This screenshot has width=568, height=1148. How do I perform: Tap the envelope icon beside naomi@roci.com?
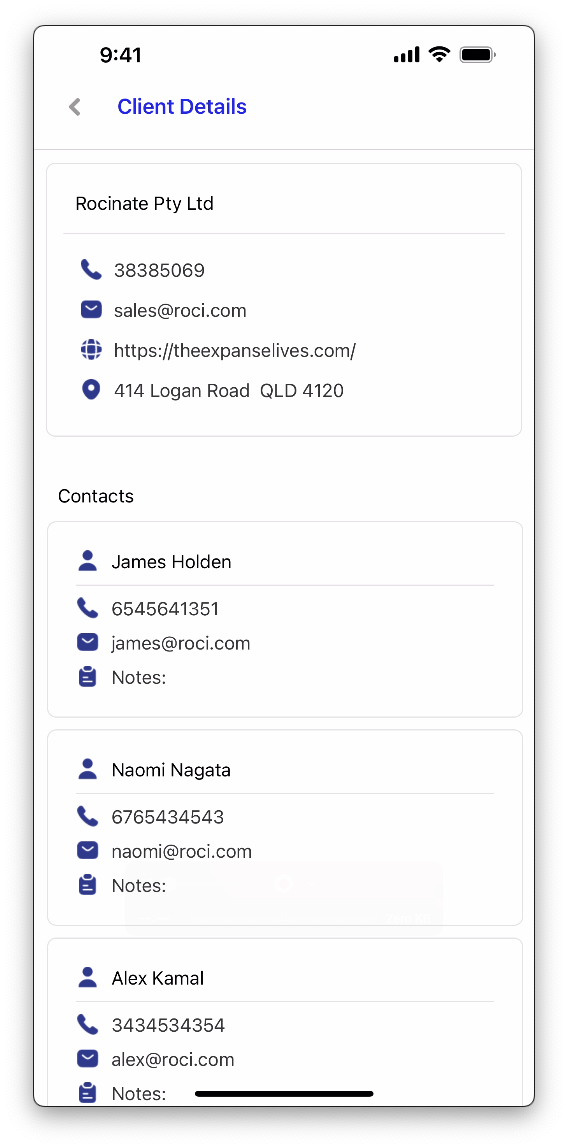(87, 851)
